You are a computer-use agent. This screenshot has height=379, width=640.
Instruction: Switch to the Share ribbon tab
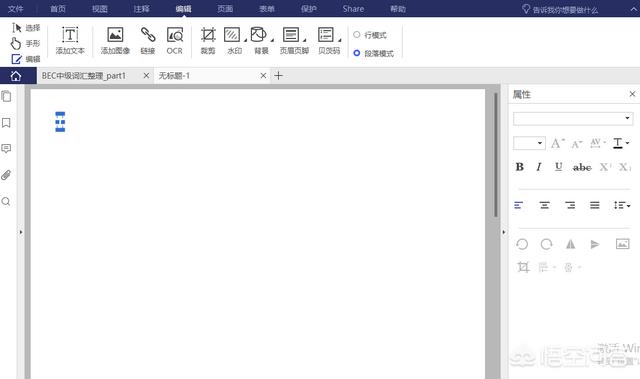(353, 9)
